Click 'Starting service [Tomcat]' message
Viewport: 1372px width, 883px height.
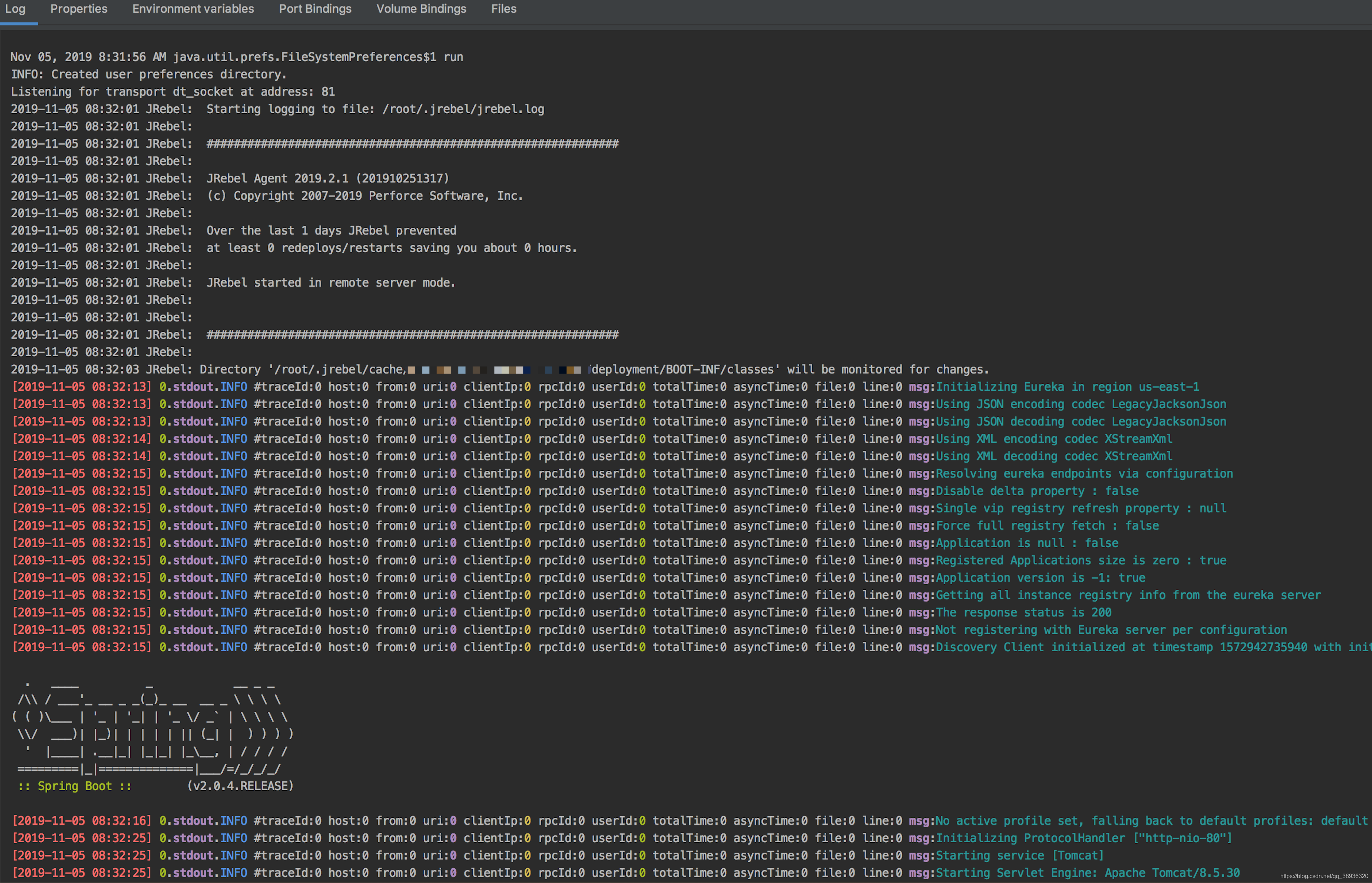point(1020,856)
